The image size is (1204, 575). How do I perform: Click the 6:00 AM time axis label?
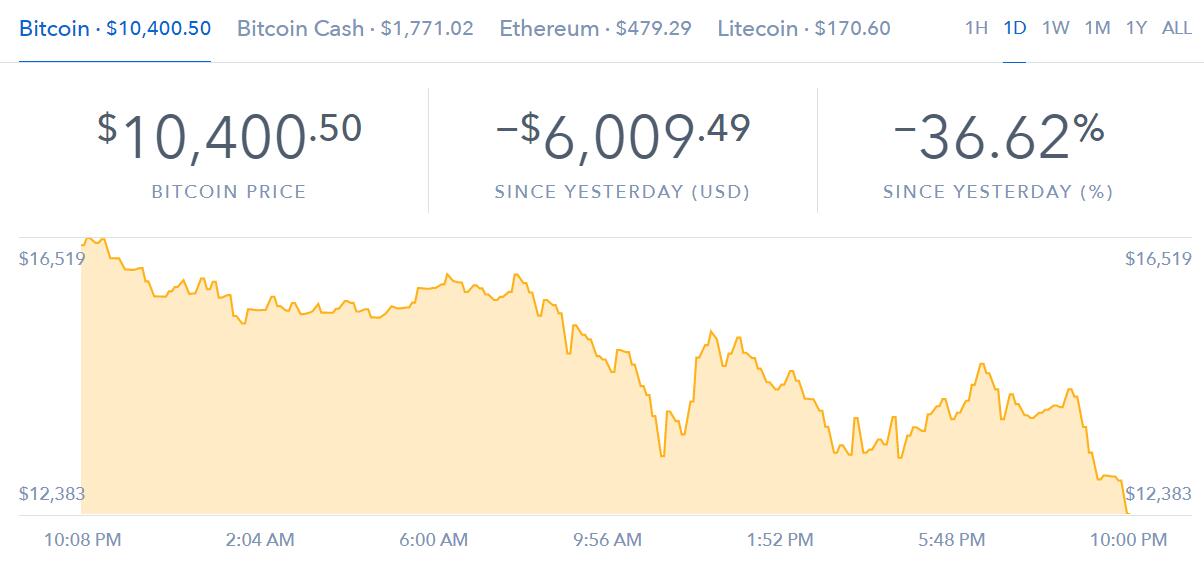(x=433, y=540)
